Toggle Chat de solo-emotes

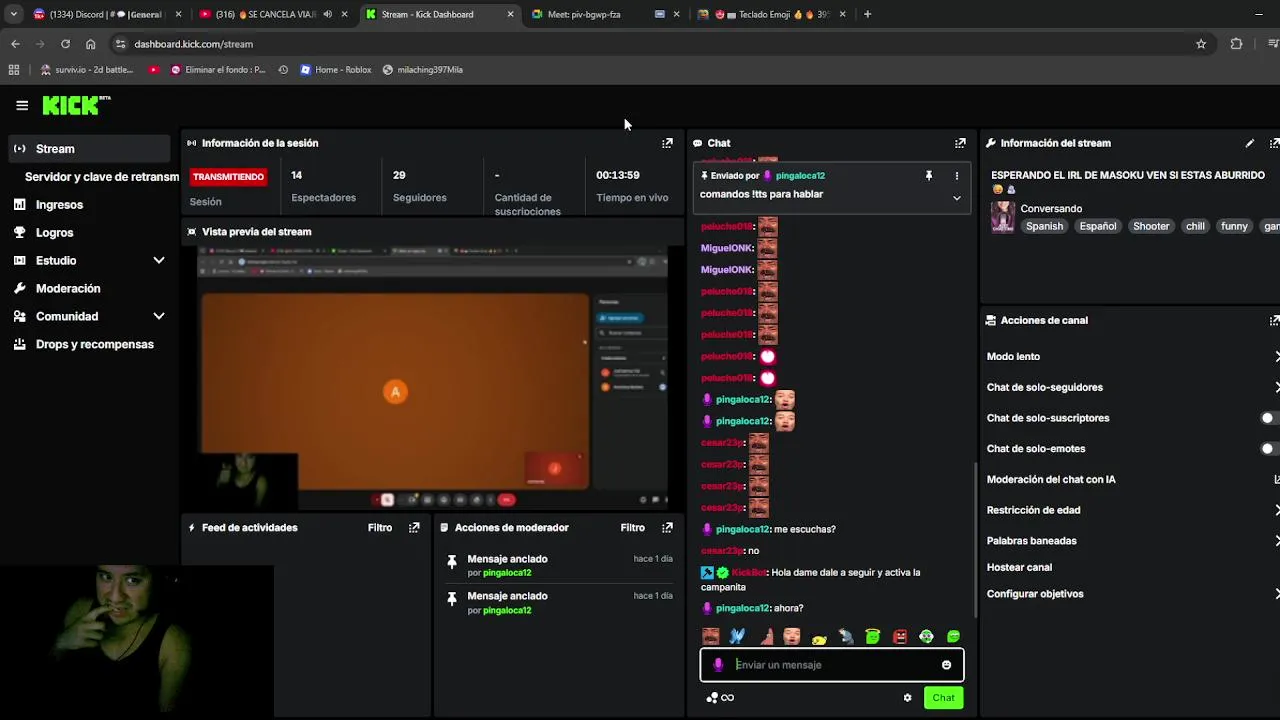tap(1270, 449)
